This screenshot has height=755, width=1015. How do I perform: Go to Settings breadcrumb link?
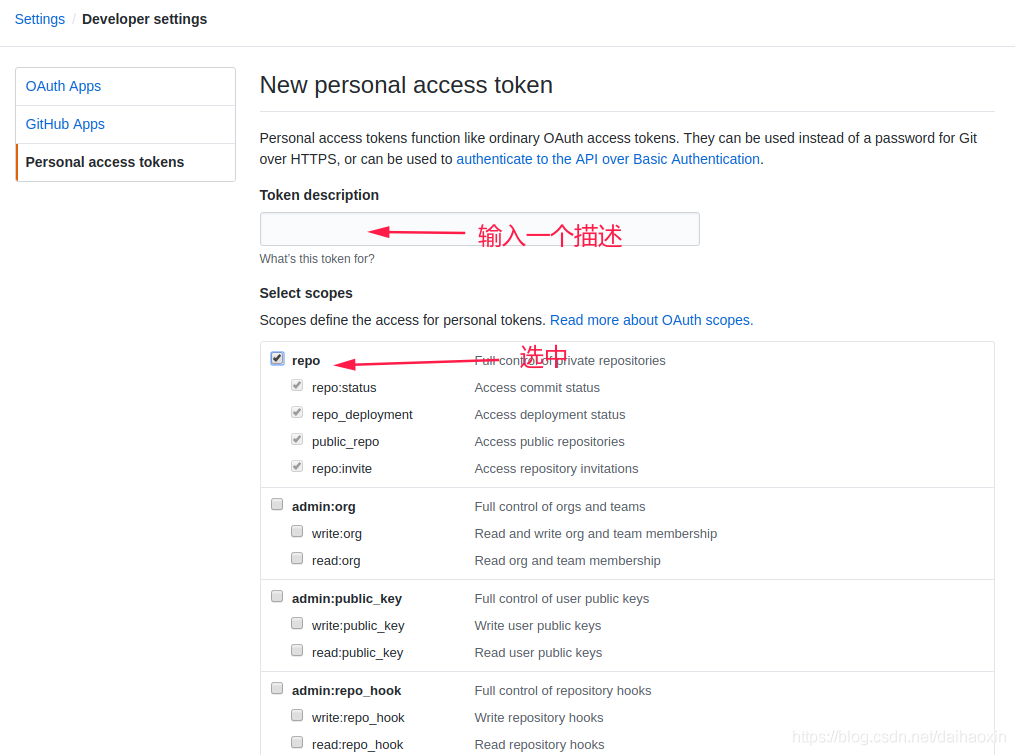point(40,19)
